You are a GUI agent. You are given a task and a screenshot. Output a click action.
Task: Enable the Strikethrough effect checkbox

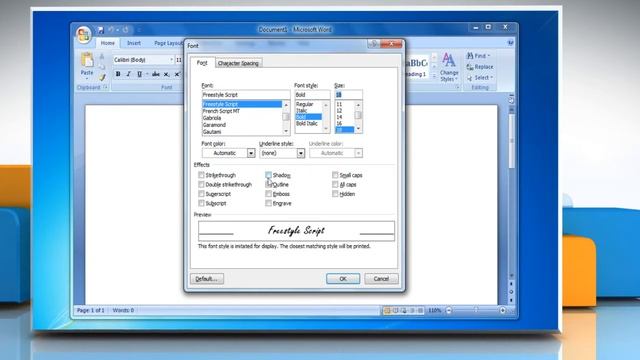click(201, 175)
